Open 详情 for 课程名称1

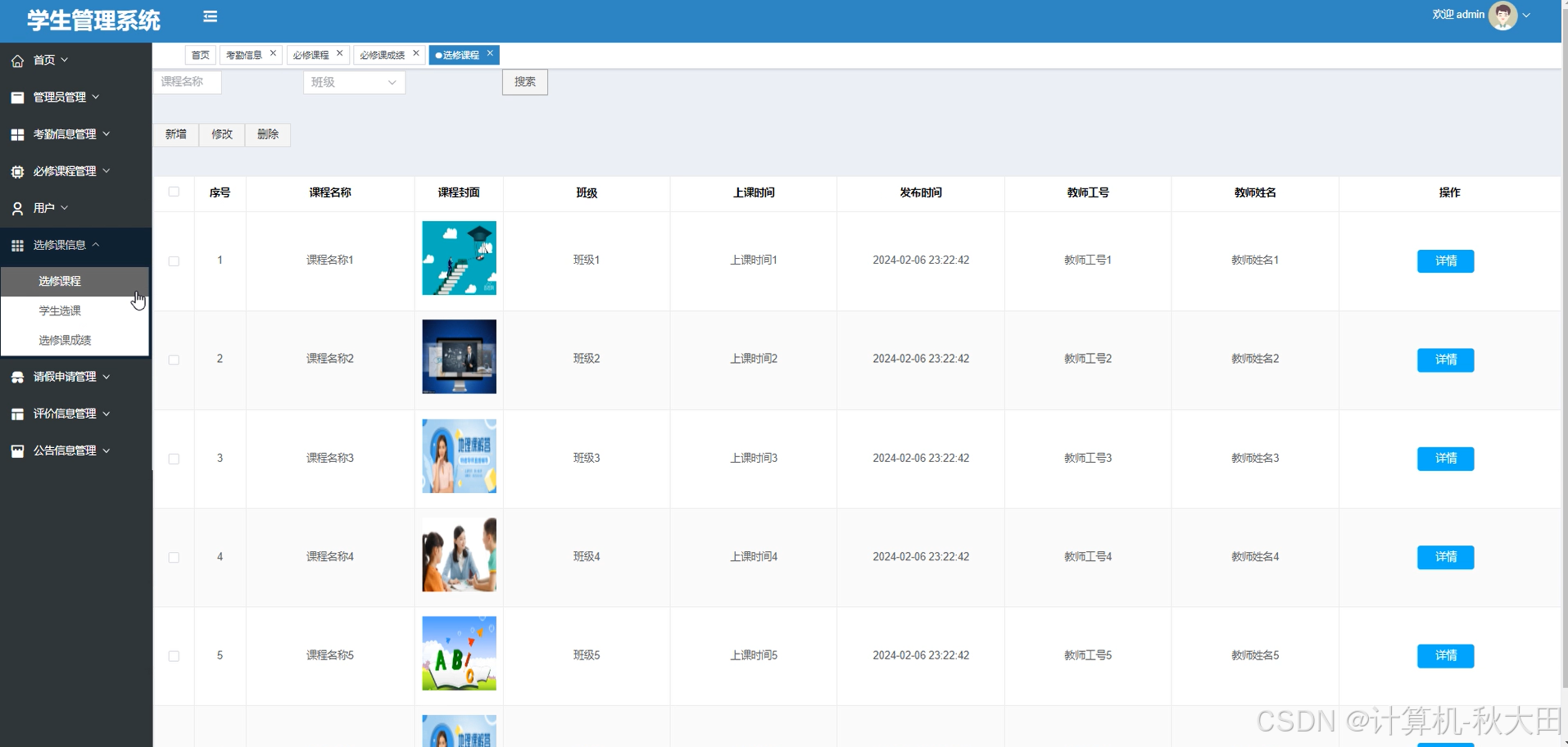(1446, 261)
